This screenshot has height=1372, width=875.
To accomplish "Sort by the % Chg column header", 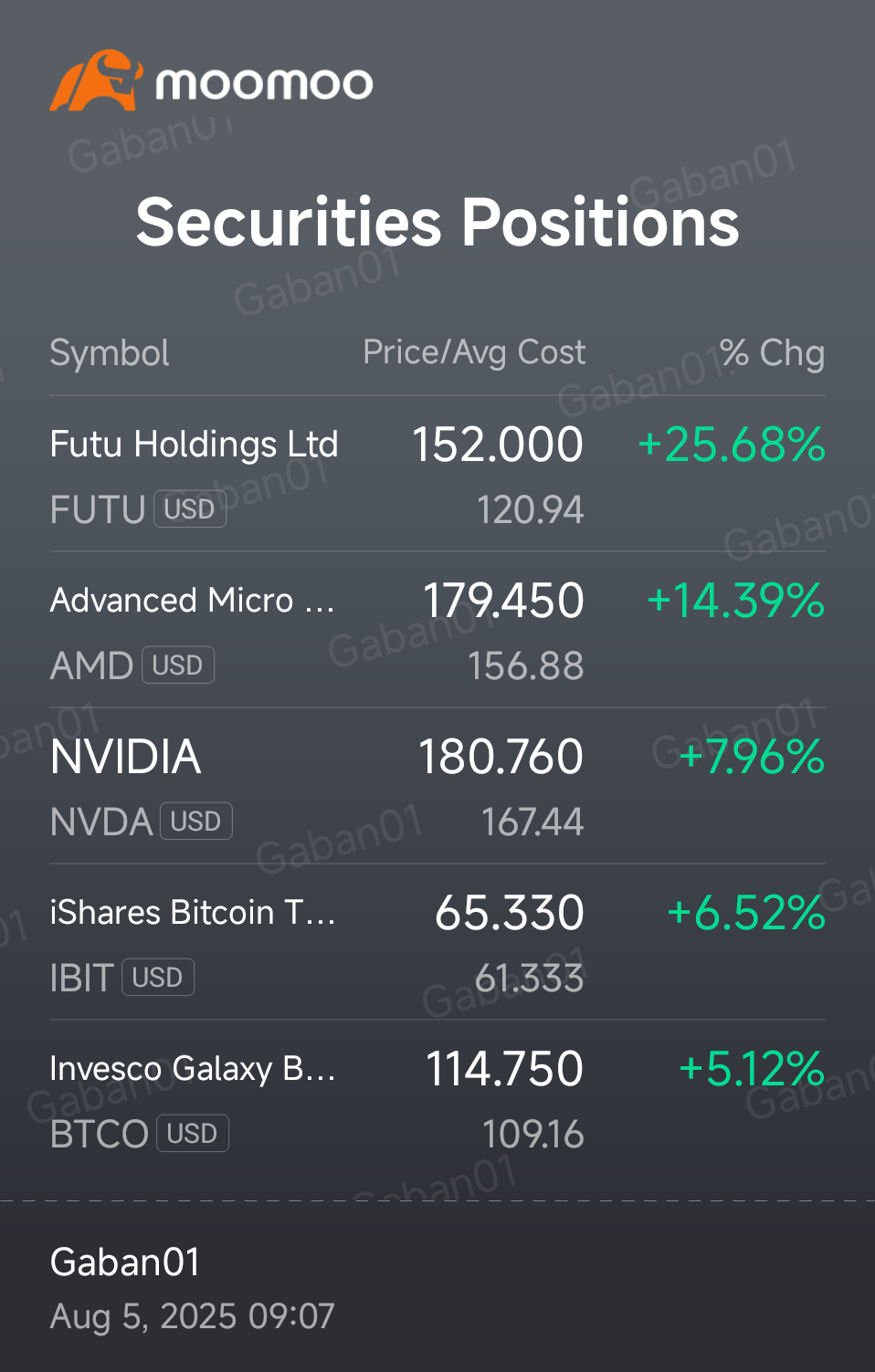I will coord(772,353).
